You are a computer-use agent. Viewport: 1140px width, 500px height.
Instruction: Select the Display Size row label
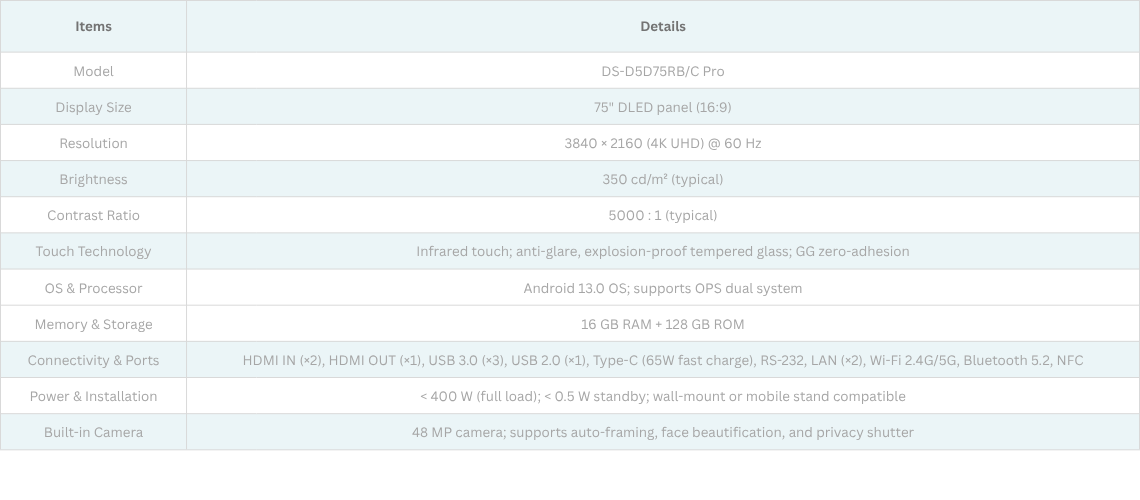(93, 107)
